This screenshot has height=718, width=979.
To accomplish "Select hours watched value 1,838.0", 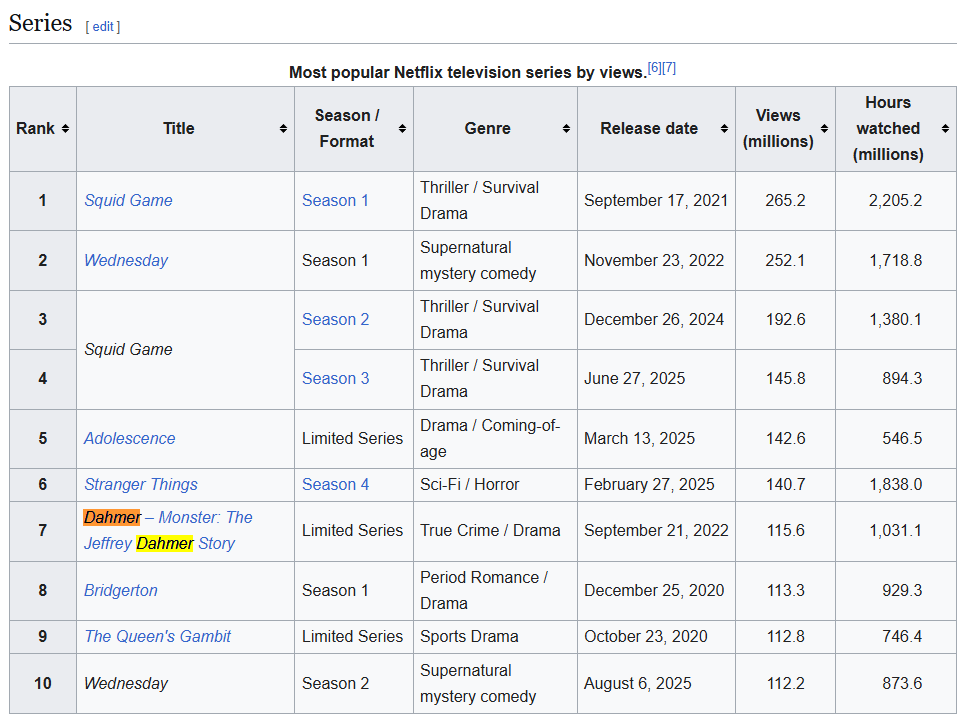I will pos(895,484).
